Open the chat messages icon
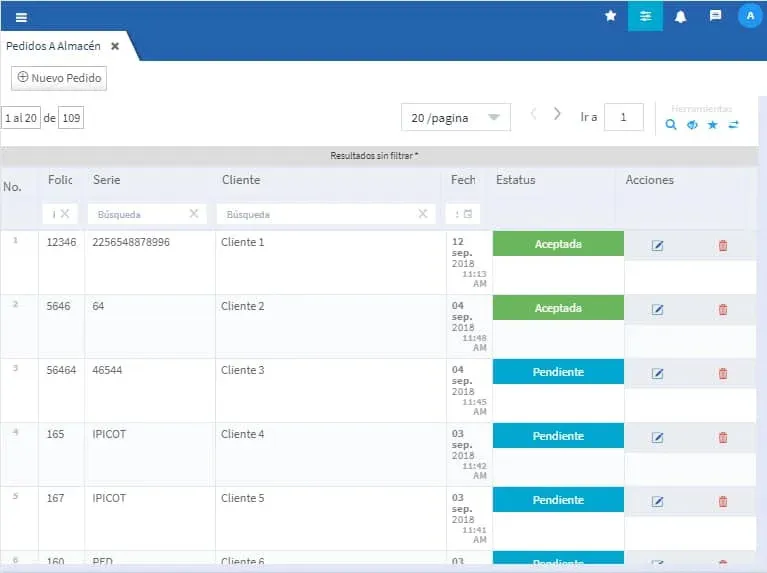767x573 pixels. click(715, 16)
